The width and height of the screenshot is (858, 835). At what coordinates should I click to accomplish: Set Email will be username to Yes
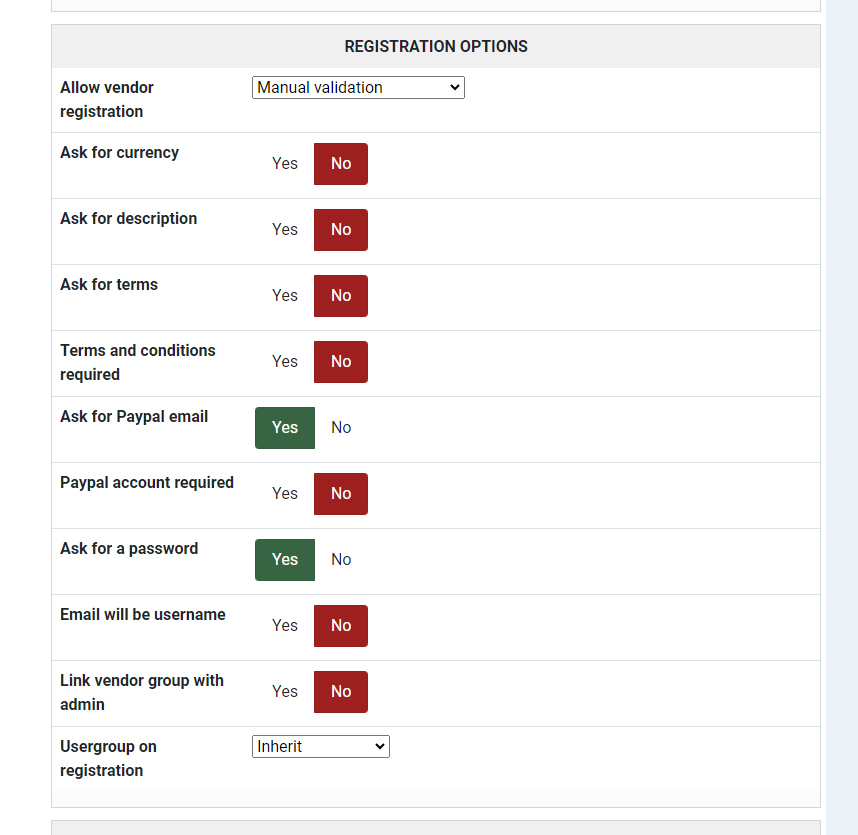coord(285,626)
